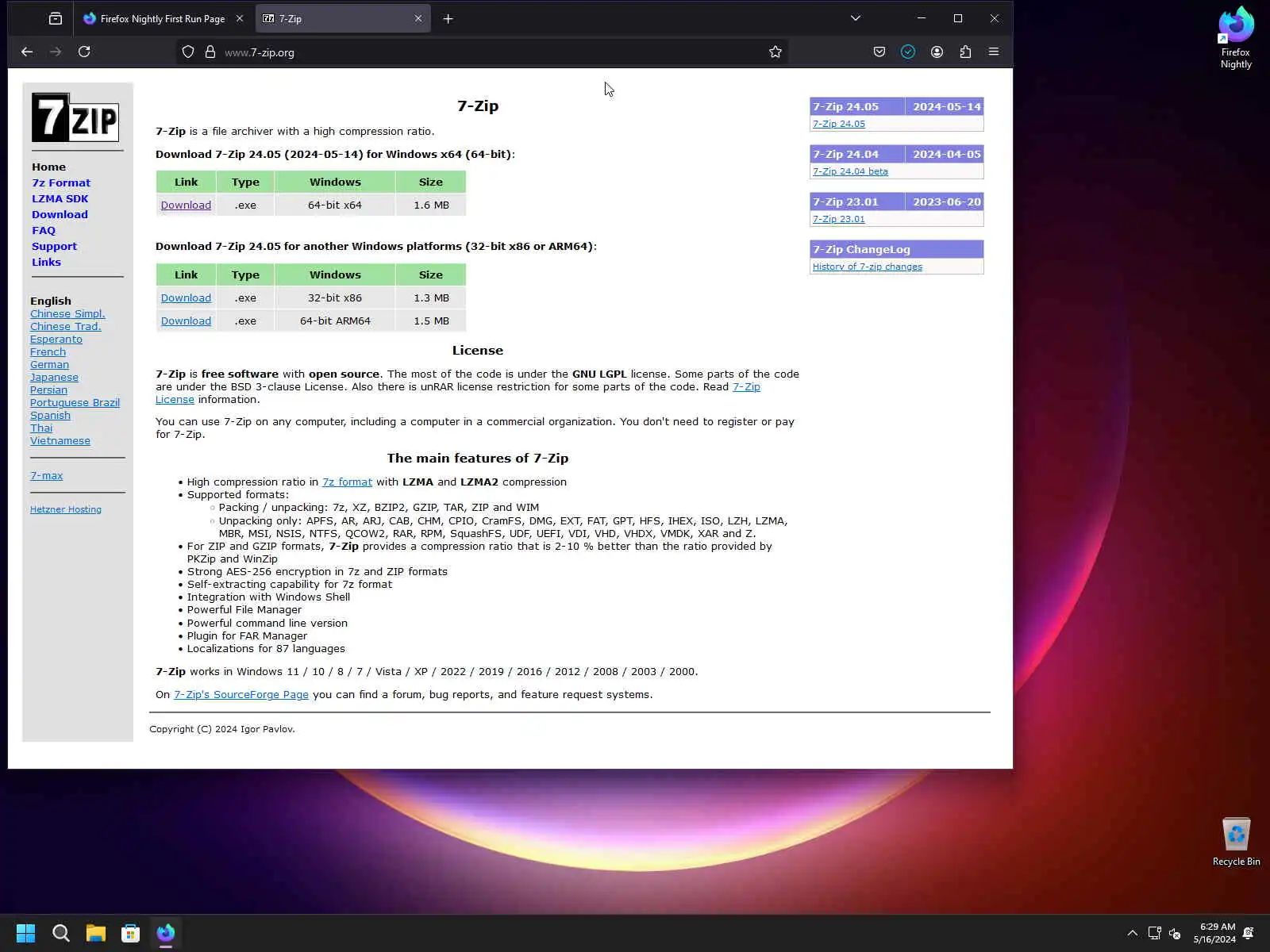
Task: Go to the Download page in sidebar
Action: point(60,214)
